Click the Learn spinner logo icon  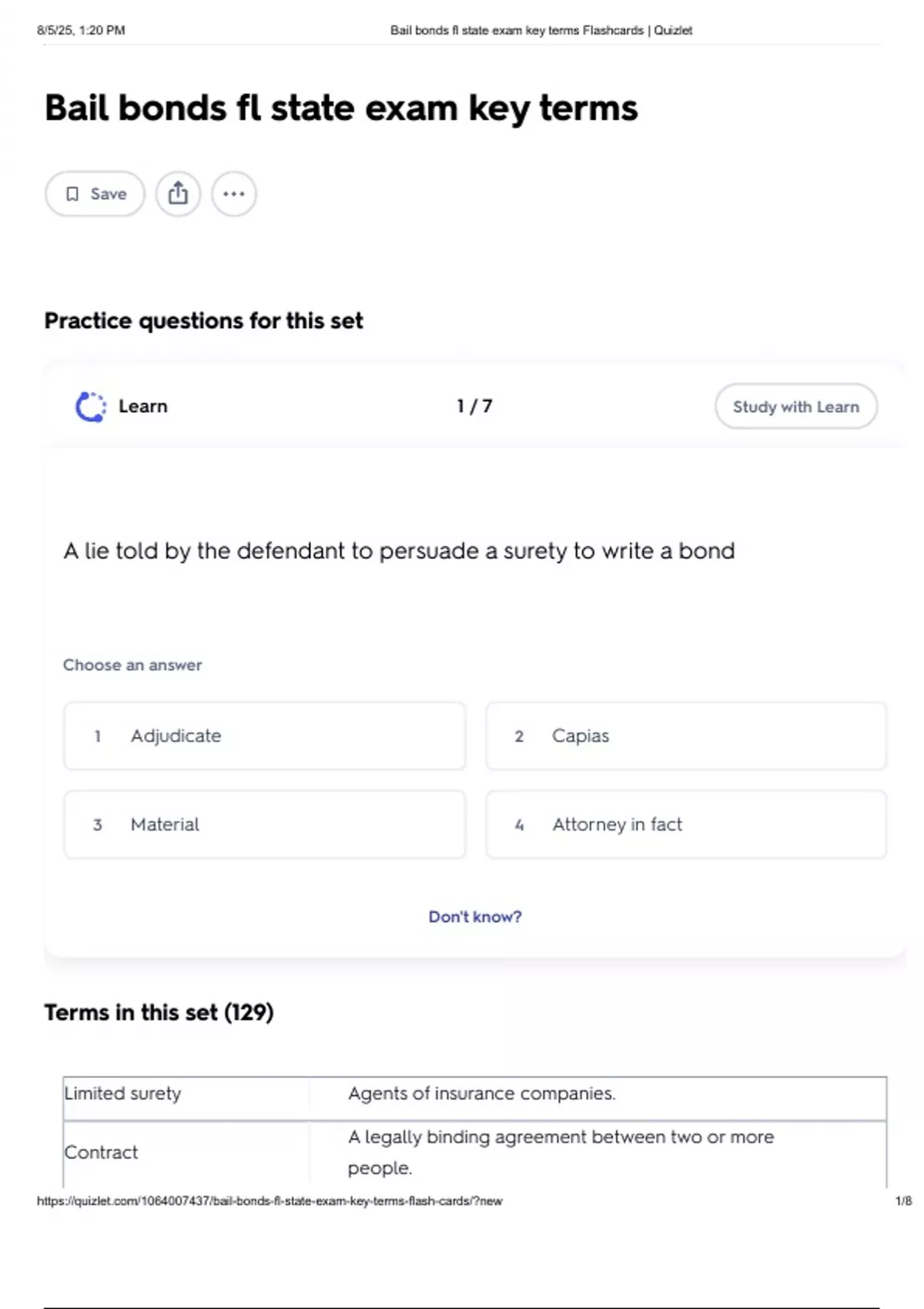click(91, 407)
